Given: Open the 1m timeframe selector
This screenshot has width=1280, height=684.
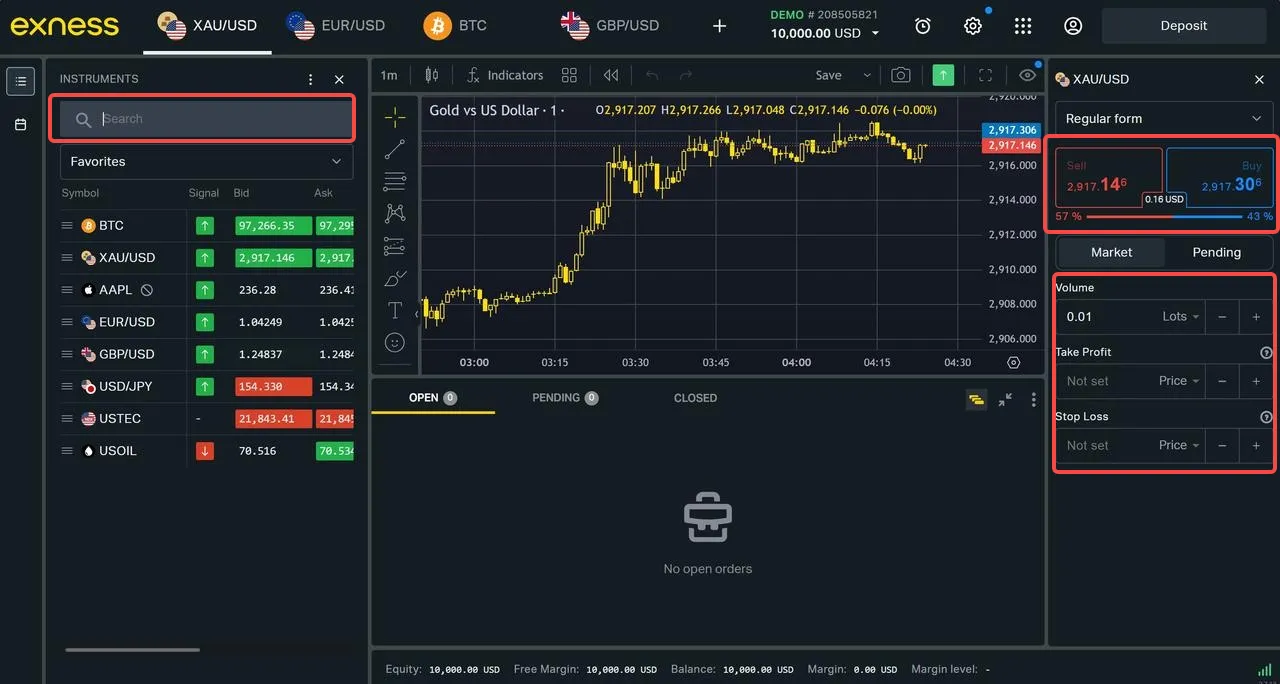Looking at the screenshot, I should (389, 75).
